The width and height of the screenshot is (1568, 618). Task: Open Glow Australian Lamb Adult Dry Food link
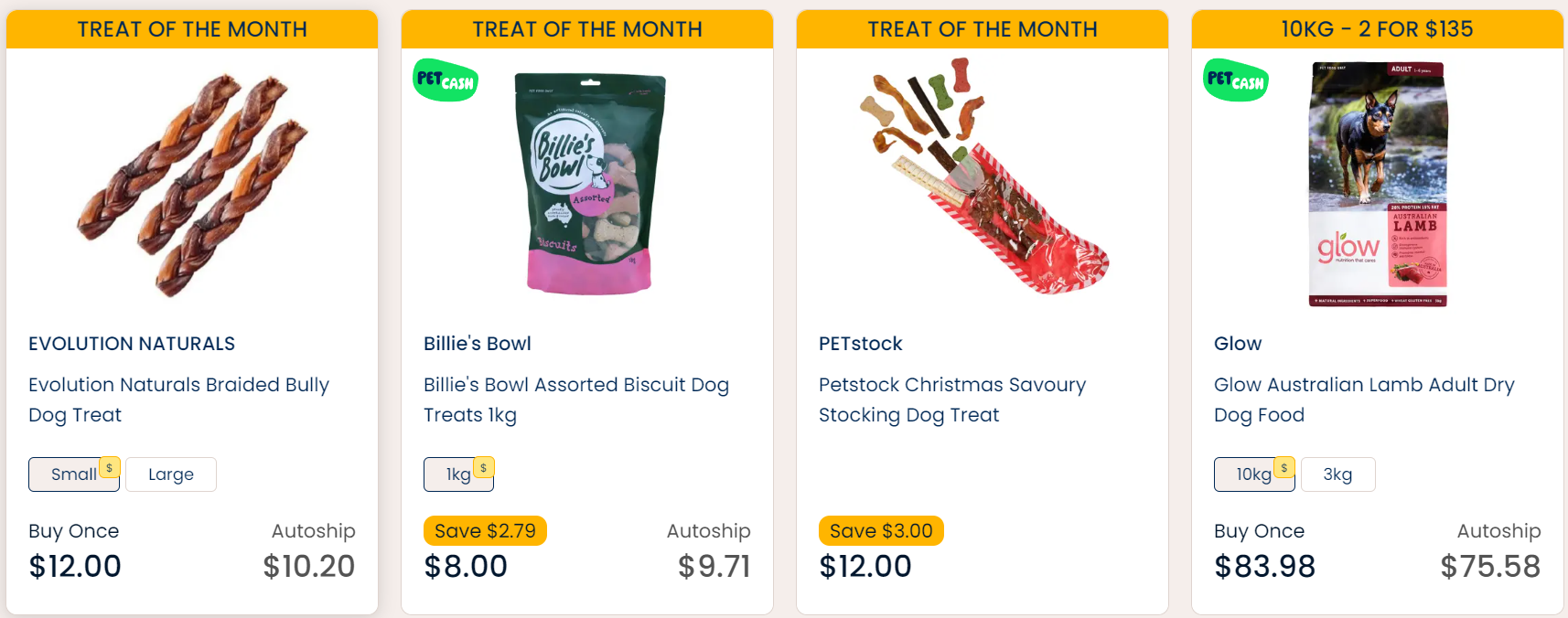(1363, 400)
